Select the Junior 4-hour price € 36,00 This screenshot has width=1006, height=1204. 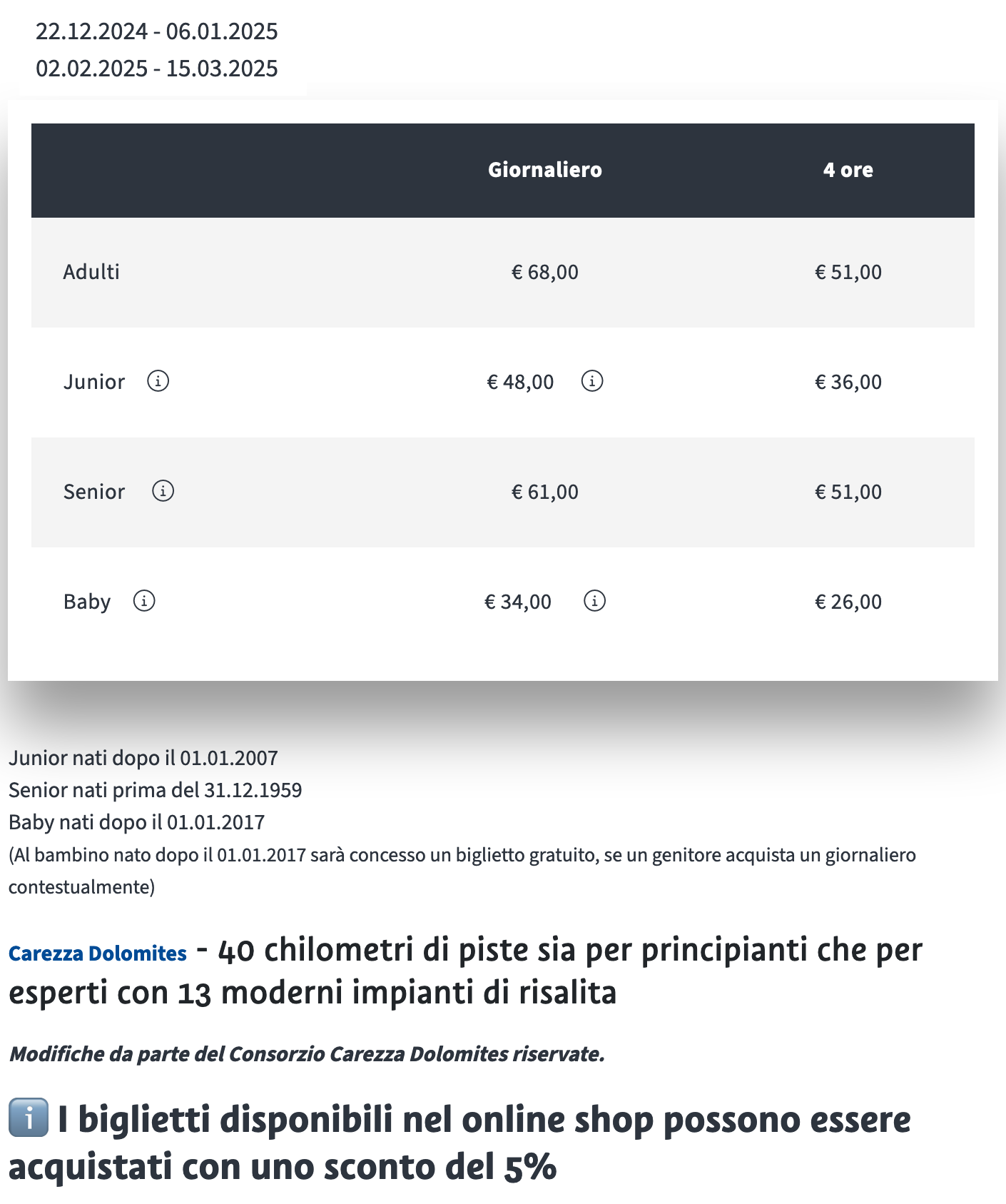tap(848, 382)
